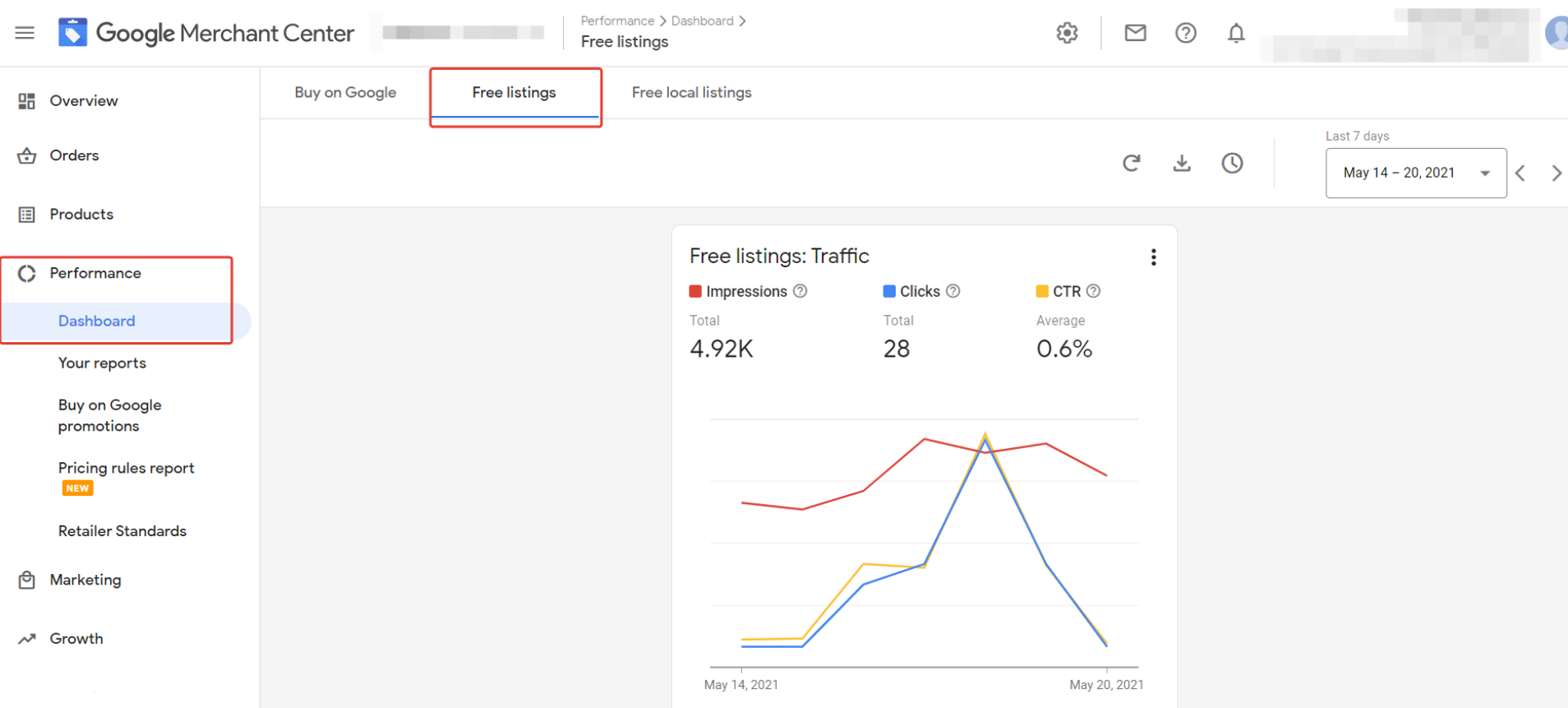Click the Products list icon
The width and height of the screenshot is (1568, 708).
point(27,215)
